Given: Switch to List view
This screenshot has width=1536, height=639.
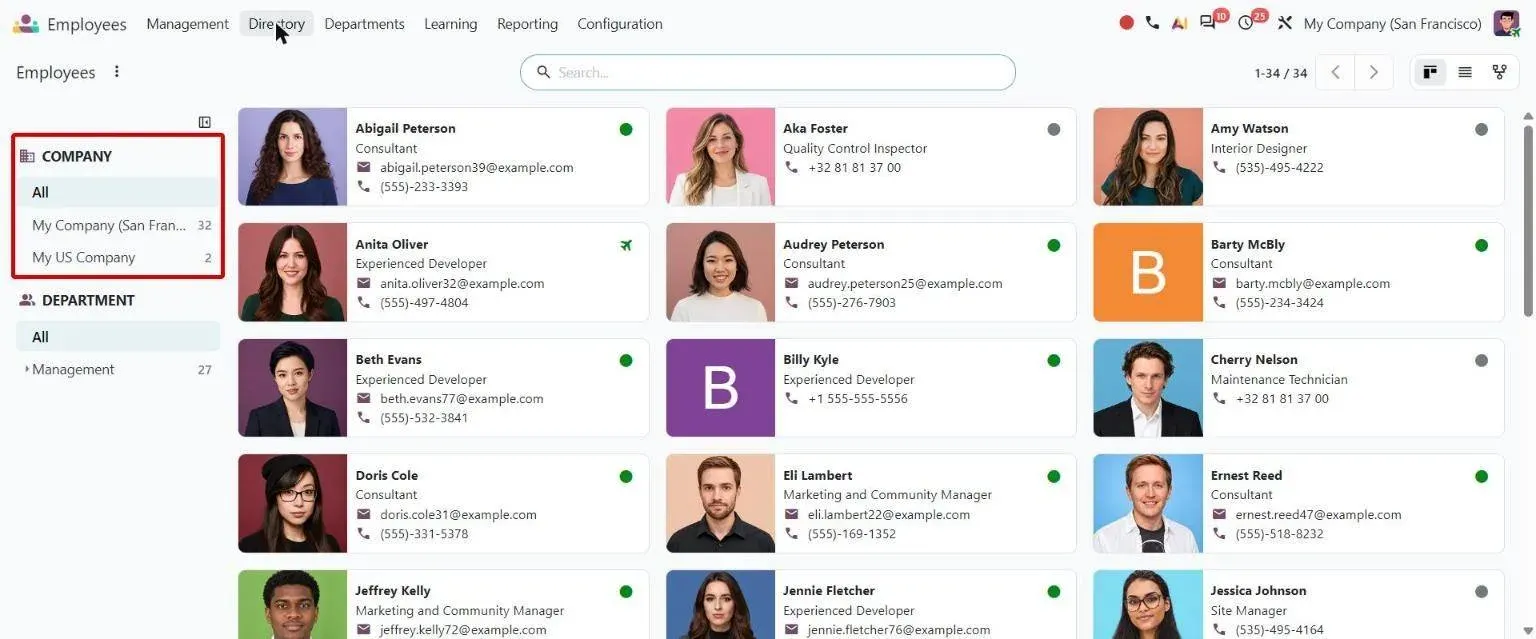Looking at the screenshot, I should (x=1465, y=72).
